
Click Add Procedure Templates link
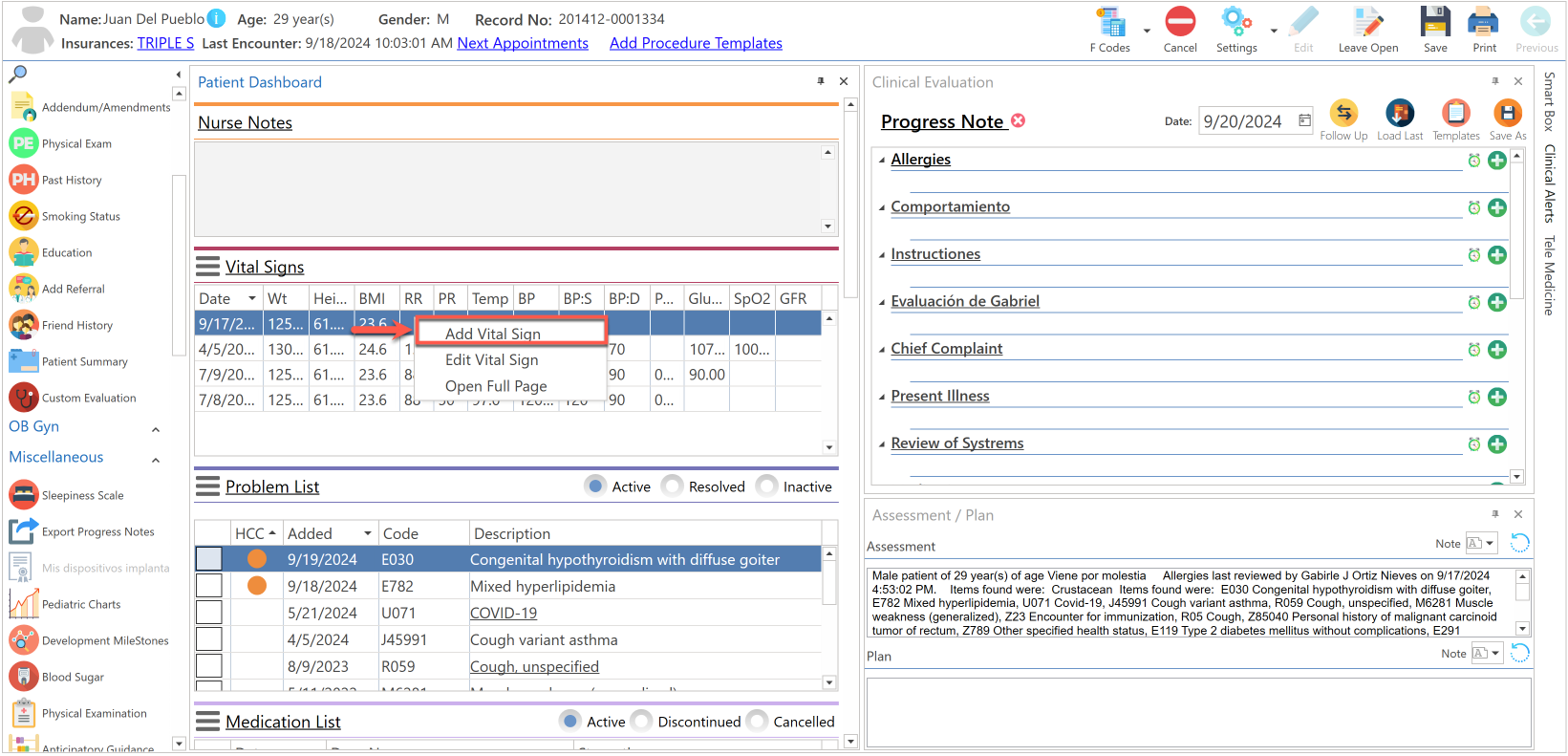(x=696, y=43)
